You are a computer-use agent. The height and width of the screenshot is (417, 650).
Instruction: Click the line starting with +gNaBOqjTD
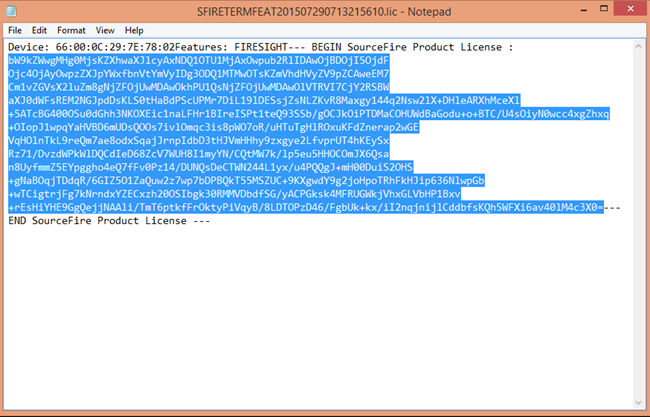pos(246,180)
